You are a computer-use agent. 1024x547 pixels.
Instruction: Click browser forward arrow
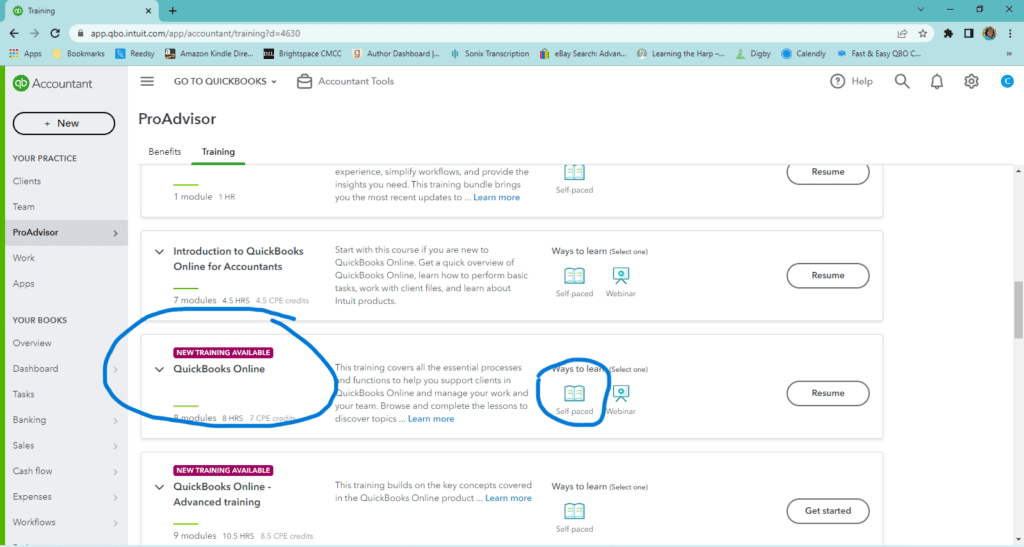35,33
